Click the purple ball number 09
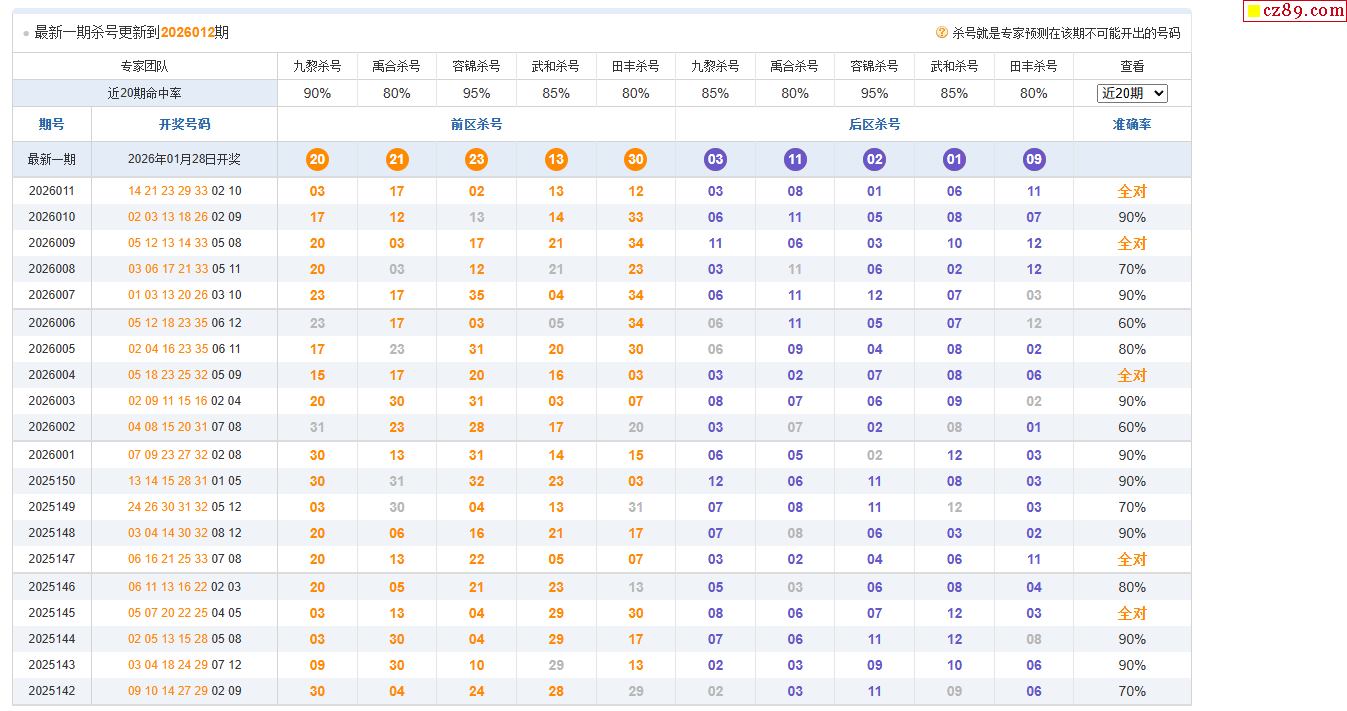Viewport: 1347px width, 711px height. 1034,160
